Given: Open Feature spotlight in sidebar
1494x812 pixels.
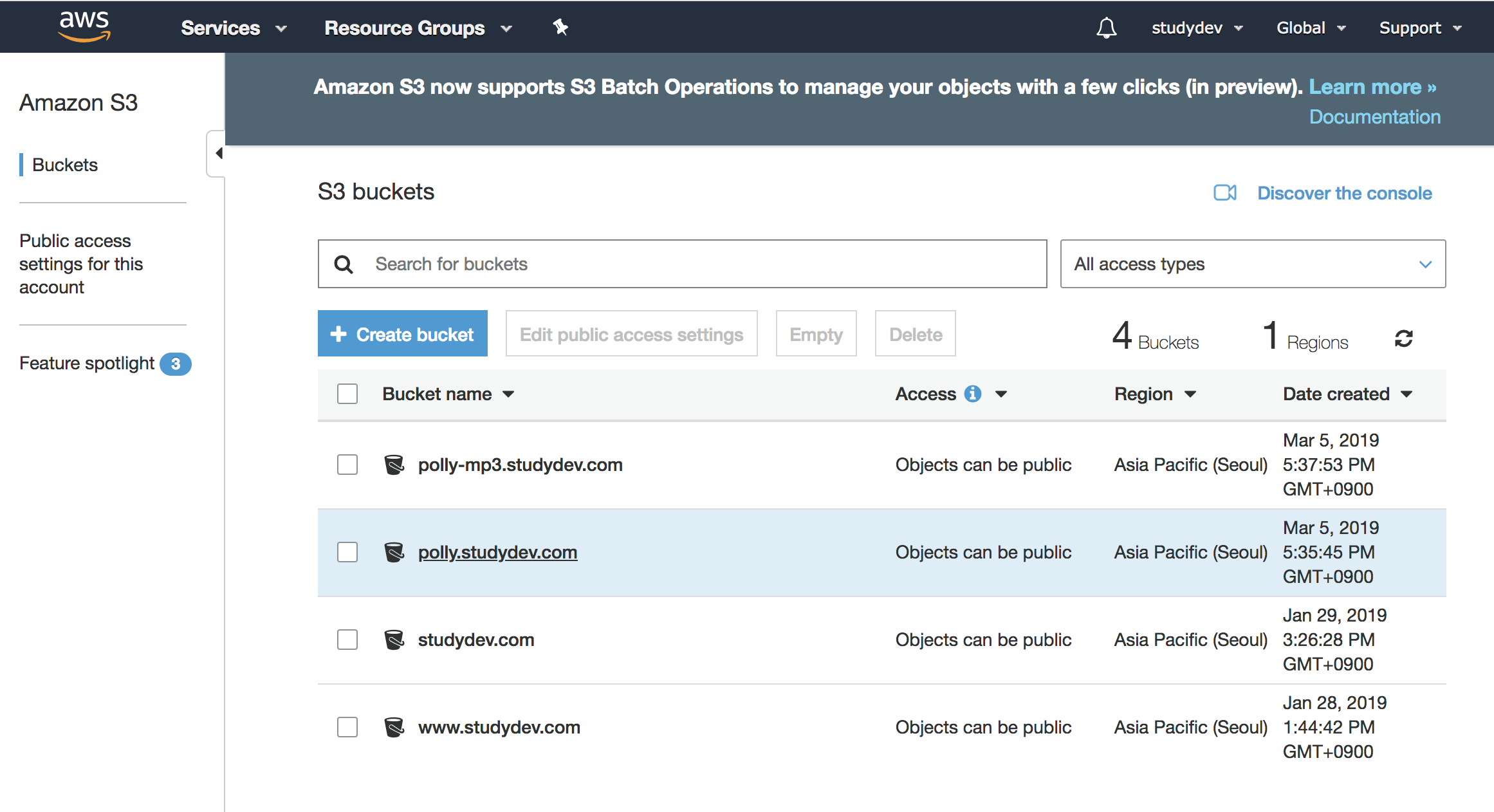Looking at the screenshot, I should point(87,364).
